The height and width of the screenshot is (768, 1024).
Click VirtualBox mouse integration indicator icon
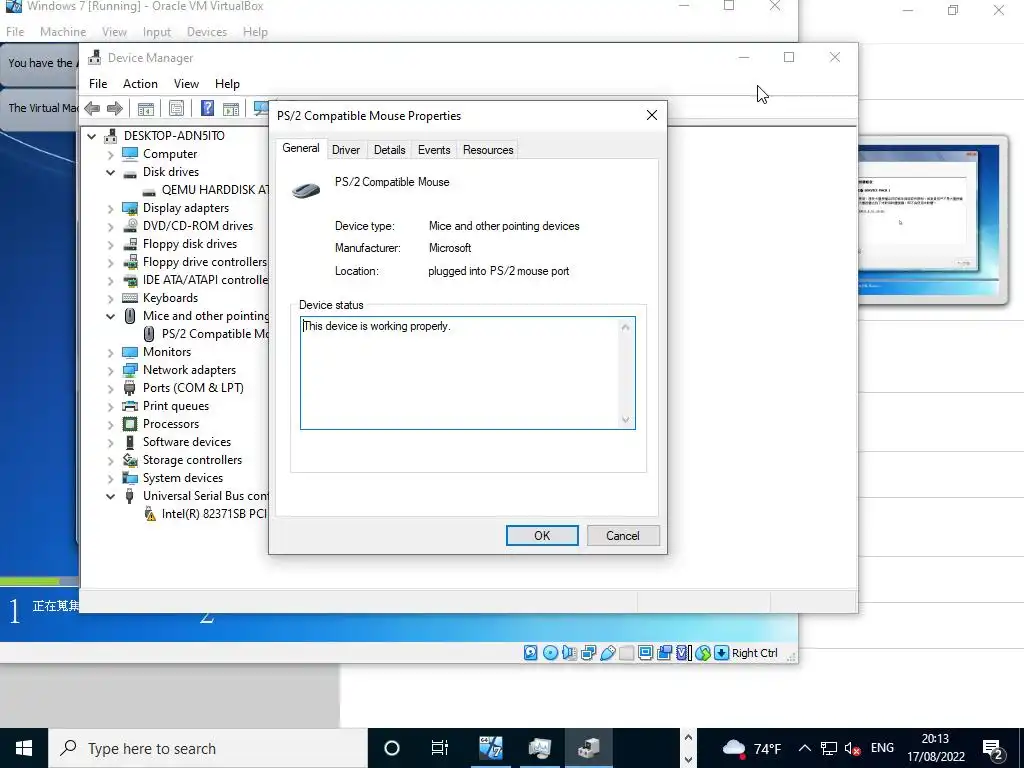pos(703,652)
